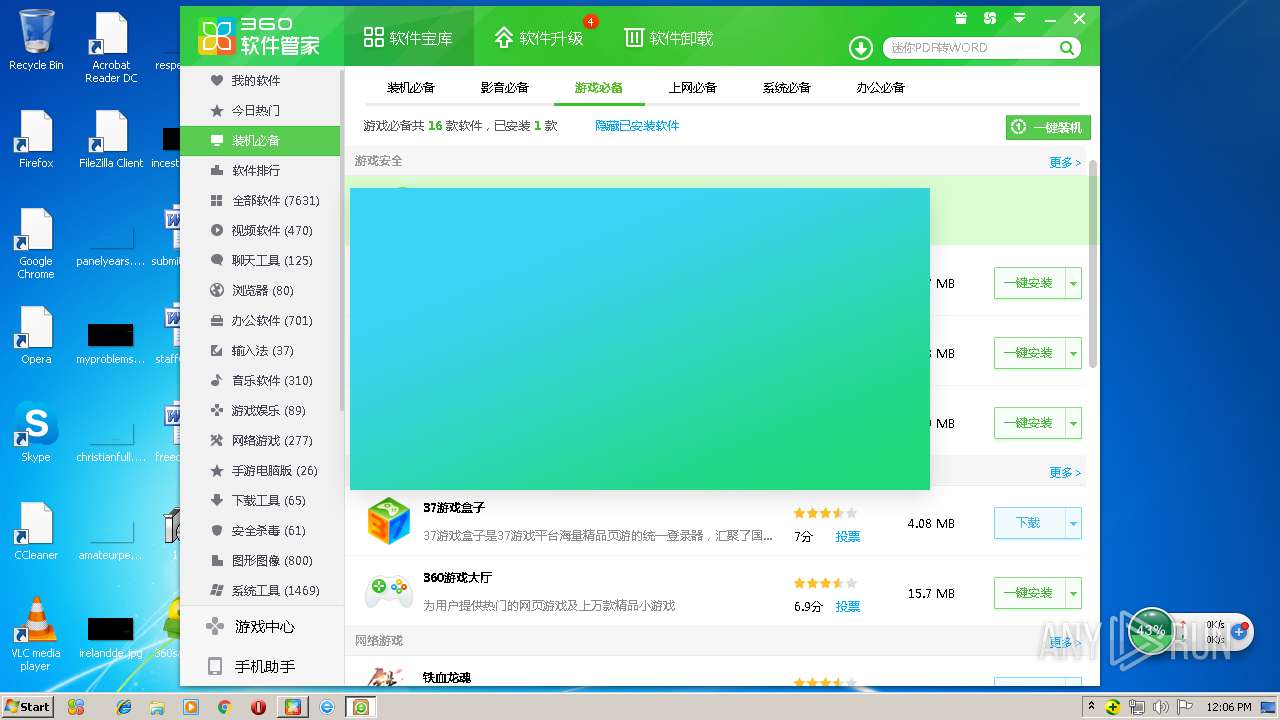The width and height of the screenshot is (1280, 720).
Task: Click 投票 link for 360游戏大厅
Action: click(x=848, y=606)
